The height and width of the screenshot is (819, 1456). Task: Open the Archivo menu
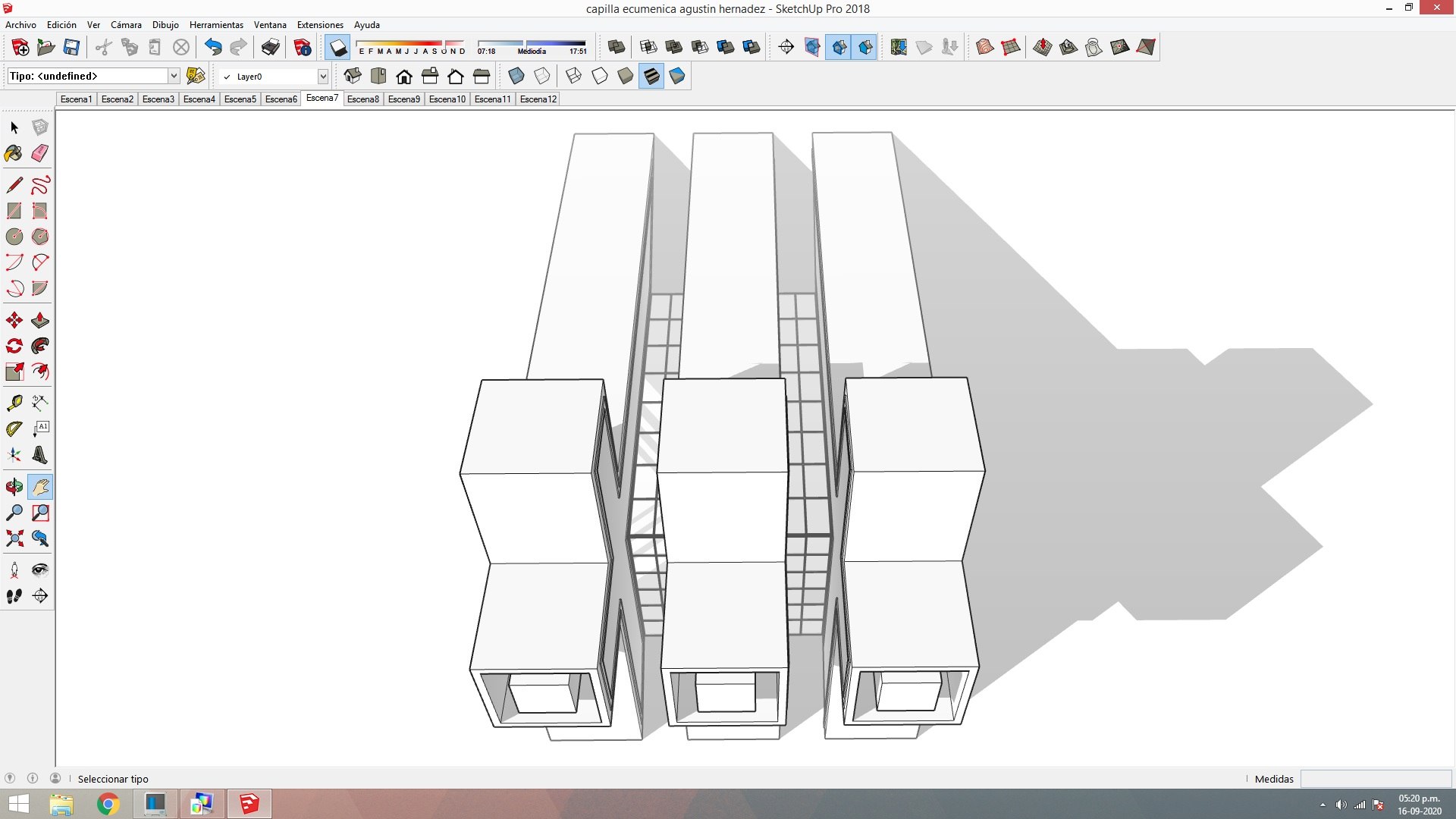click(20, 25)
